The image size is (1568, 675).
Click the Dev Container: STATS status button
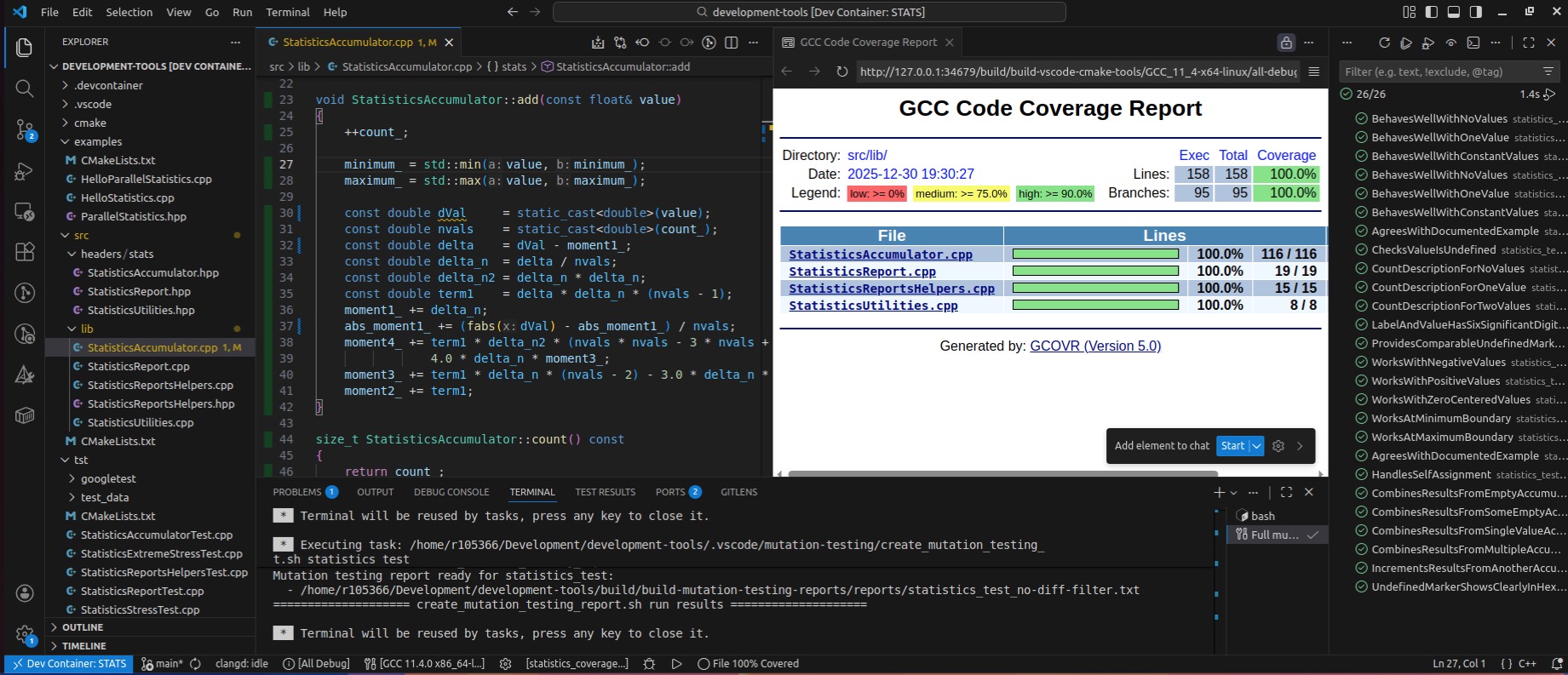click(x=69, y=664)
